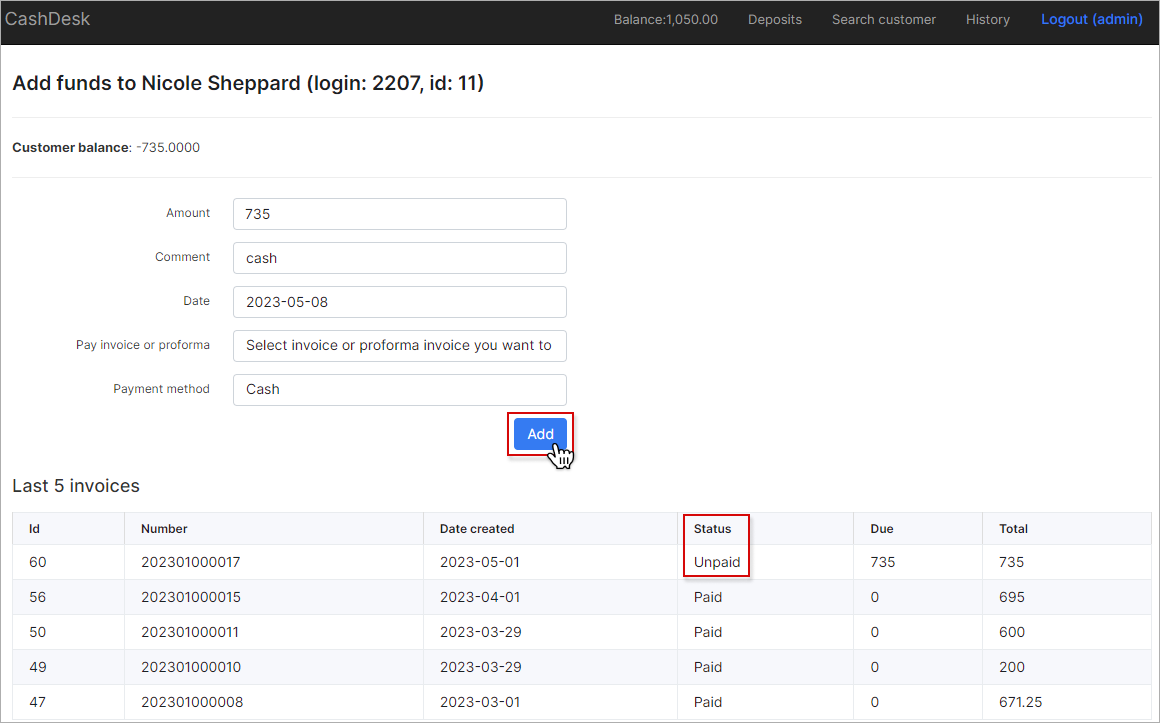Select invoice number 202301000017

coord(190,562)
